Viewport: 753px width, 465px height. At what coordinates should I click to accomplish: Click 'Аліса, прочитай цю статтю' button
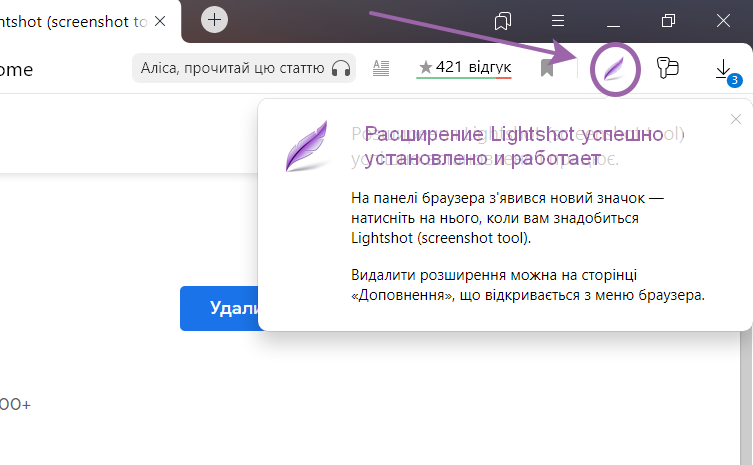pos(244,68)
